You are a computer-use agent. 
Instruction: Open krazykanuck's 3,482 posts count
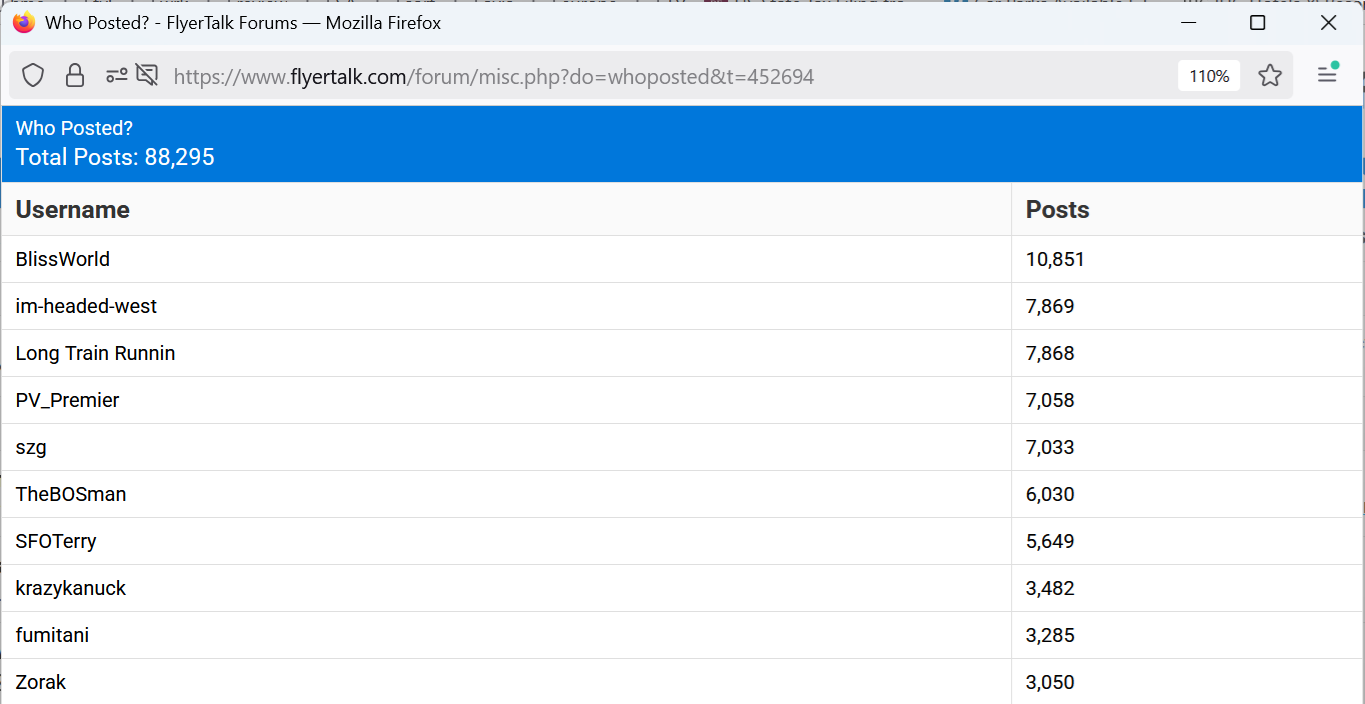[x=1050, y=589]
